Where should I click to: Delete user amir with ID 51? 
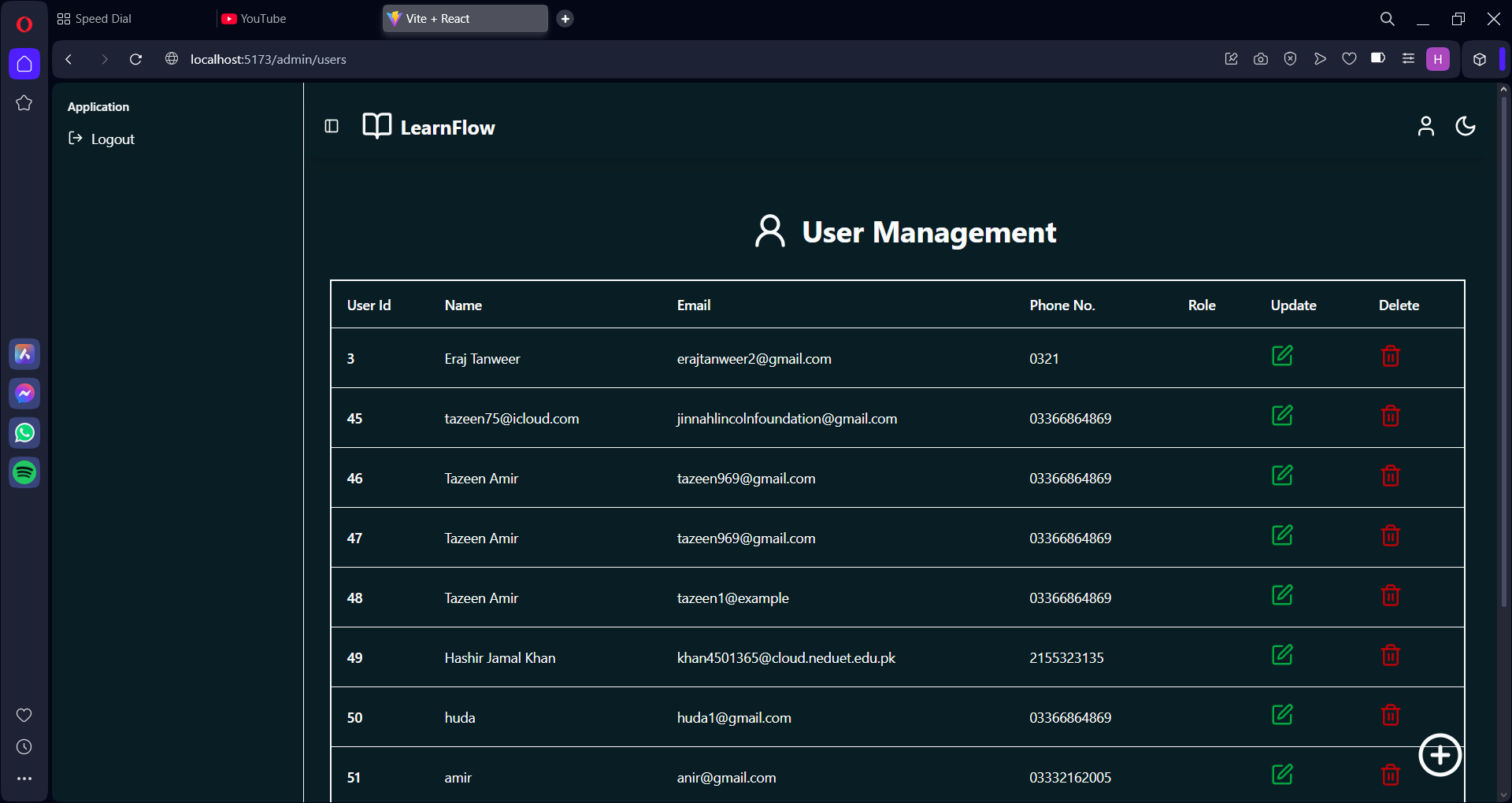(x=1390, y=775)
